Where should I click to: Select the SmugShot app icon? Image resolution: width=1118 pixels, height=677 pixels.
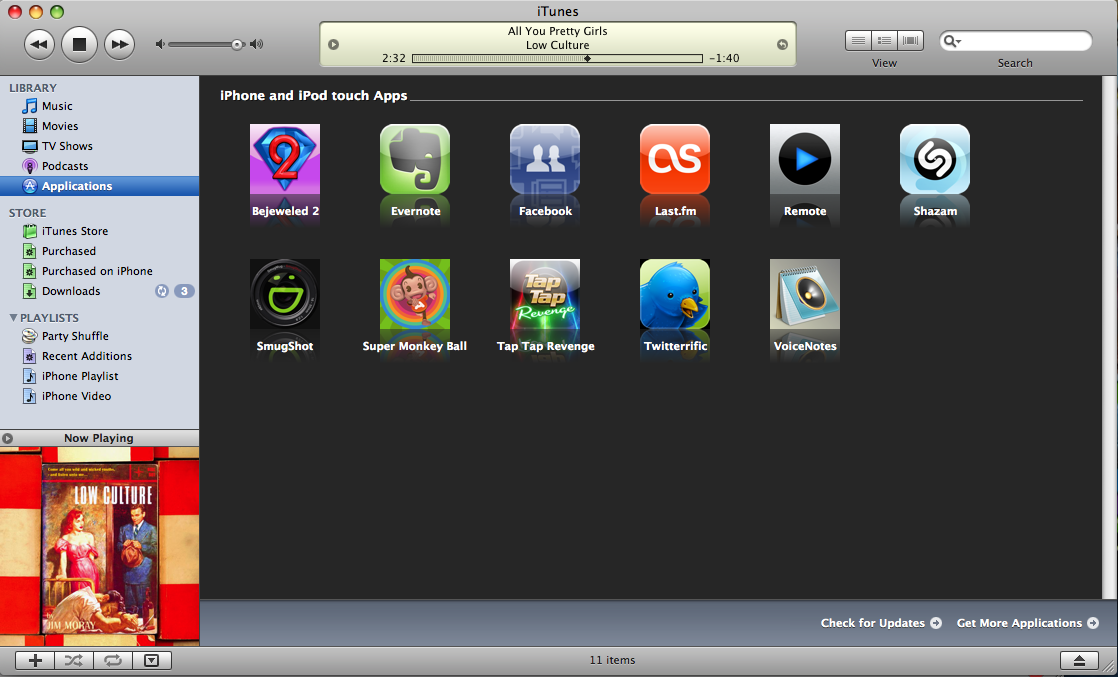coord(284,294)
